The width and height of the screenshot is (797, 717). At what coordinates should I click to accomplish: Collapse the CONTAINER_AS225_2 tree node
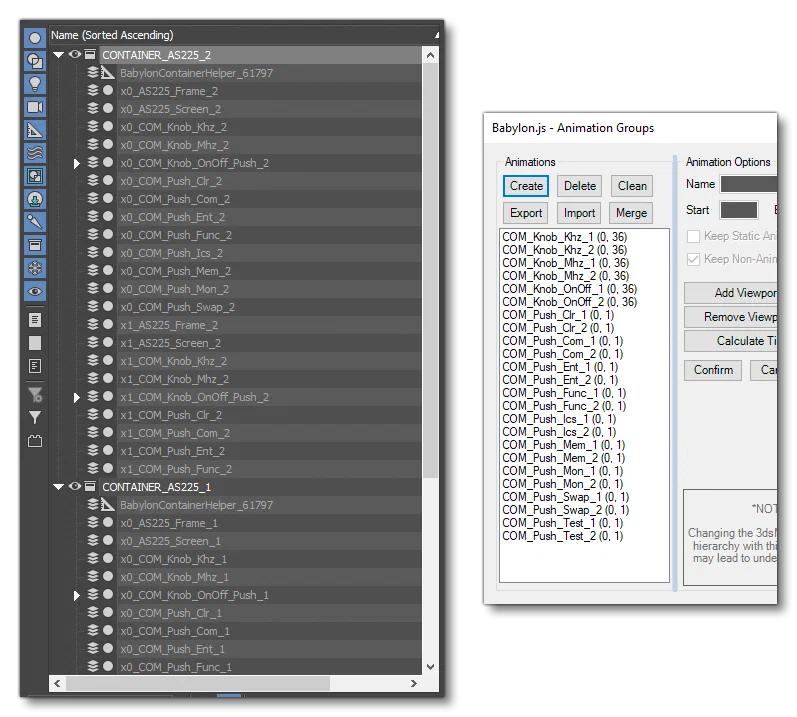[58, 54]
